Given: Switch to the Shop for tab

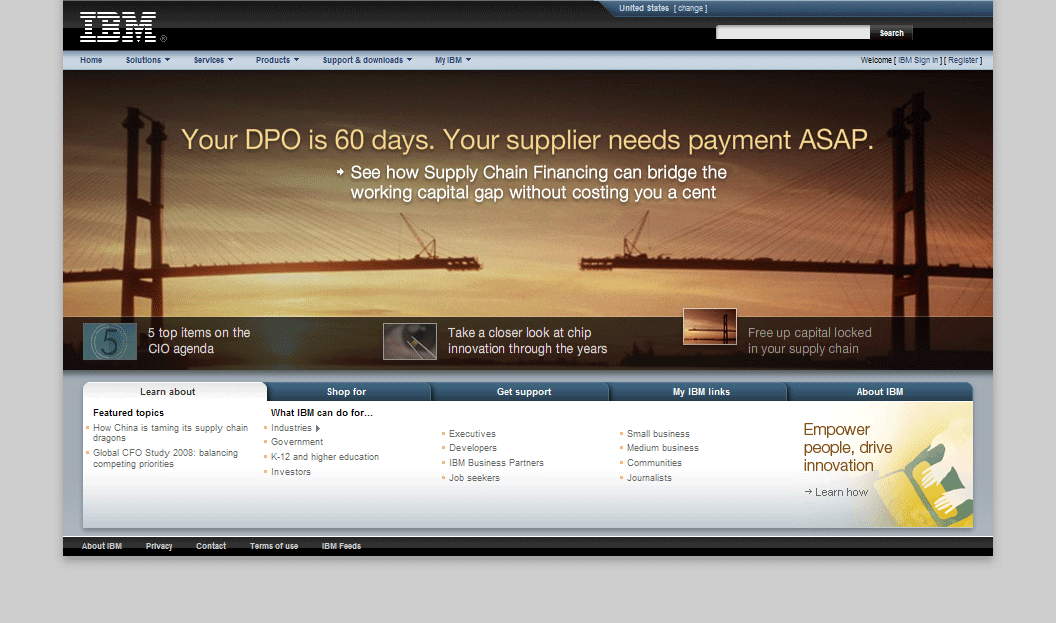Looking at the screenshot, I should pyautogui.click(x=346, y=392).
